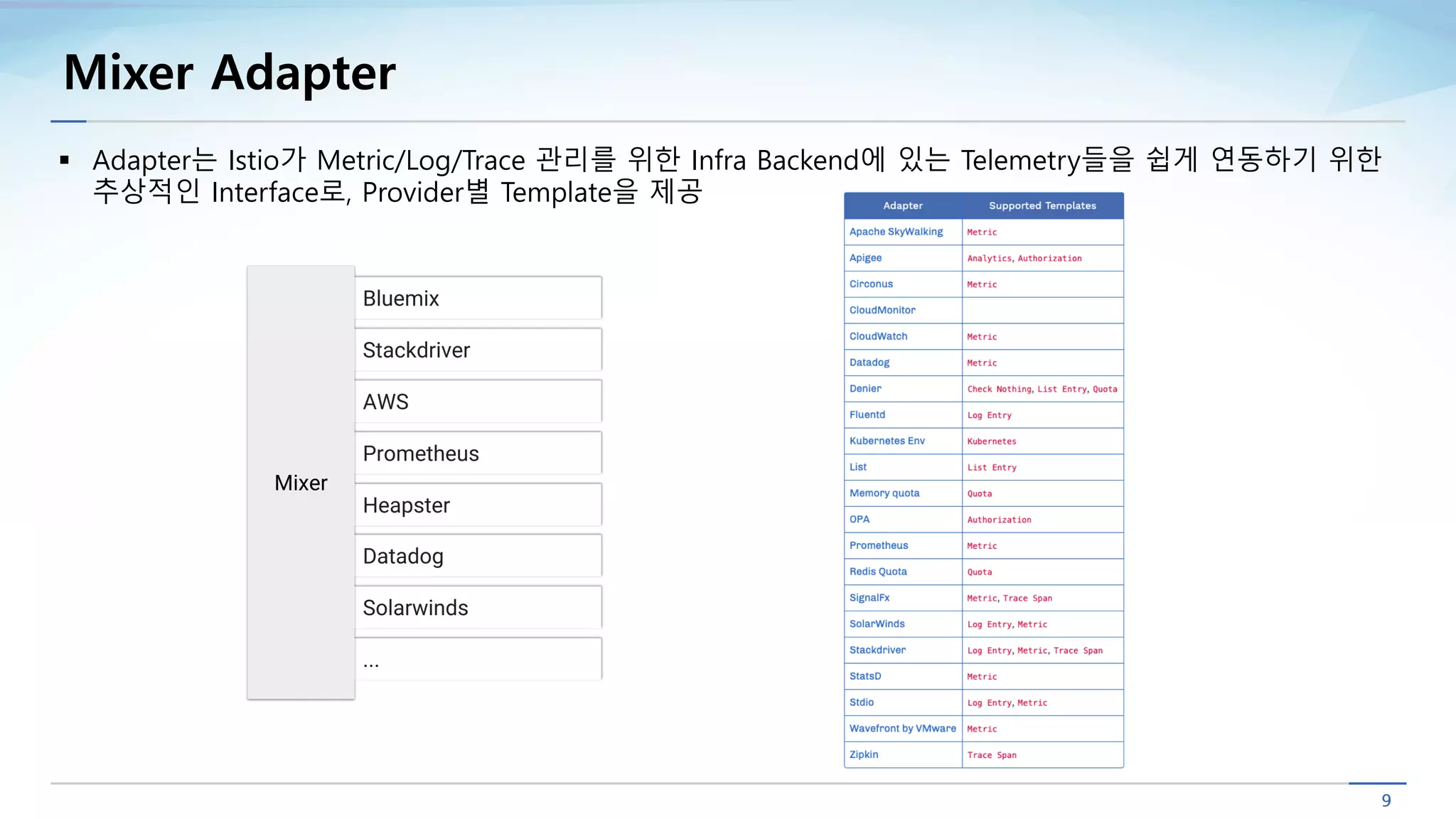Screen dimensions: 1456x819
Task: Click the Heapster adapter box
Action: (478, 505)
